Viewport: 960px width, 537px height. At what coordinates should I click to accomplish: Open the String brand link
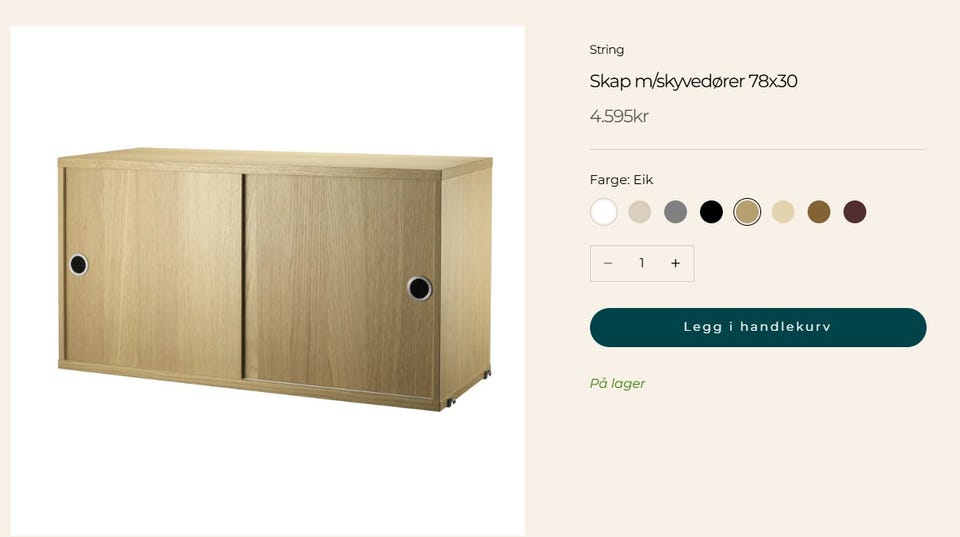click(x=607, y=50)
